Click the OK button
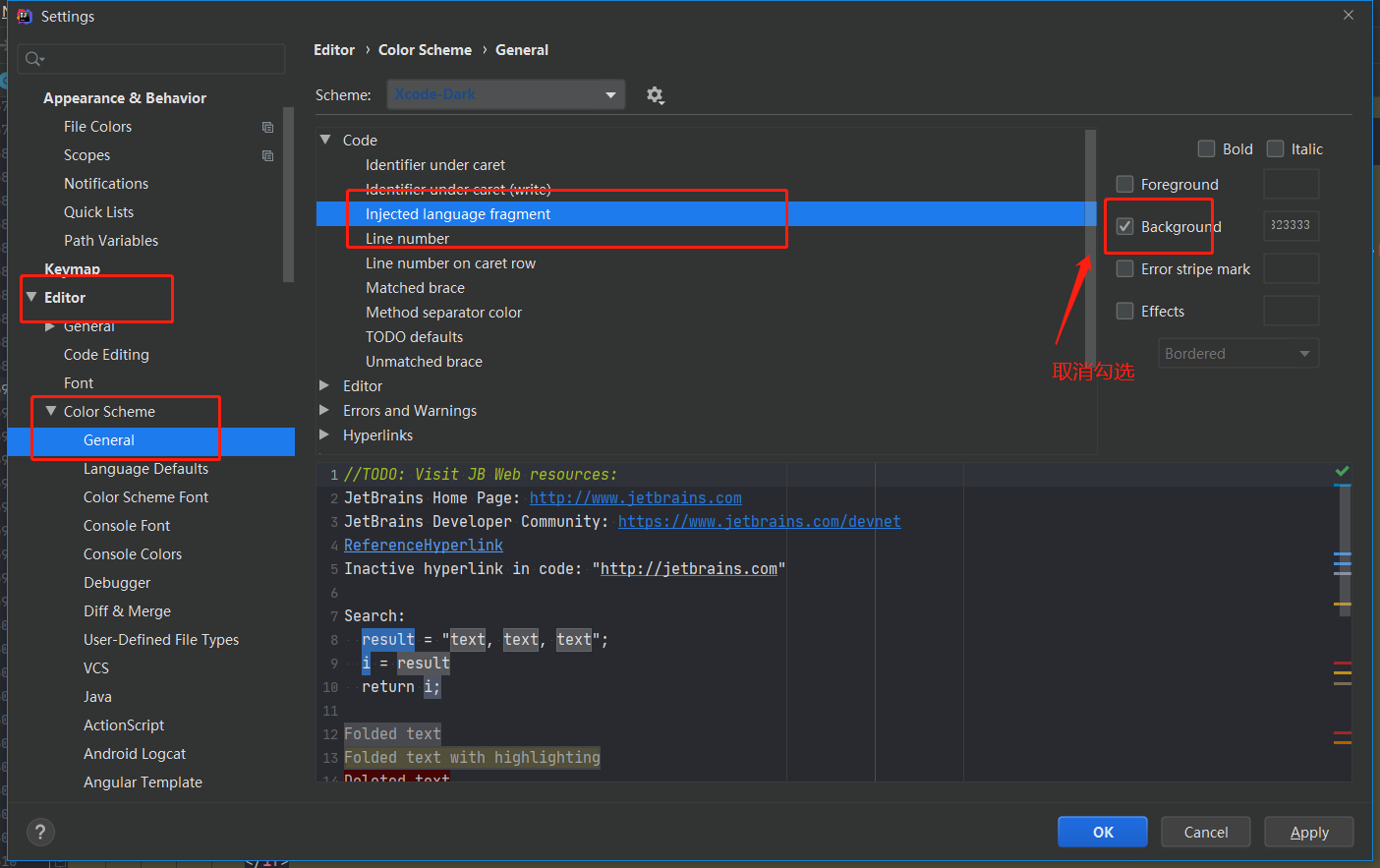The image size is (1380, 868). tap(1103, 832)
